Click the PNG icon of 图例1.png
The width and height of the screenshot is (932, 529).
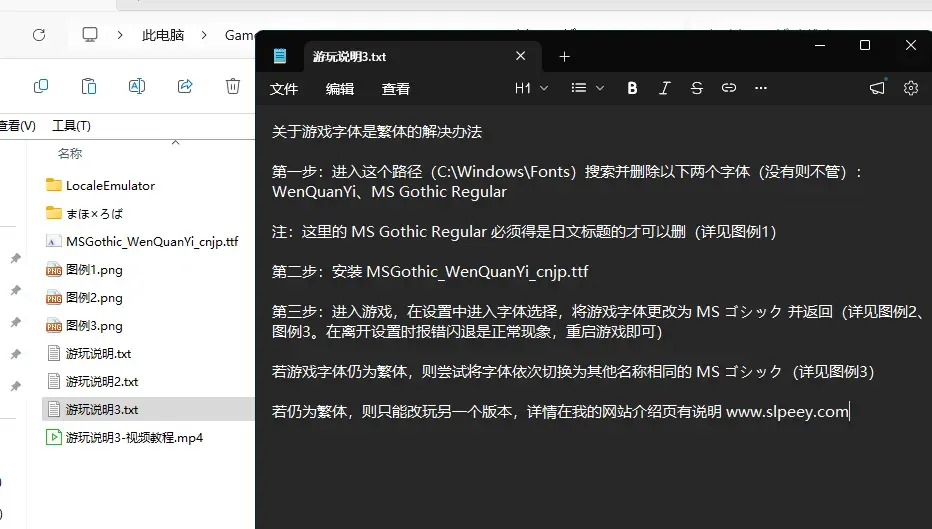point(54,269)
